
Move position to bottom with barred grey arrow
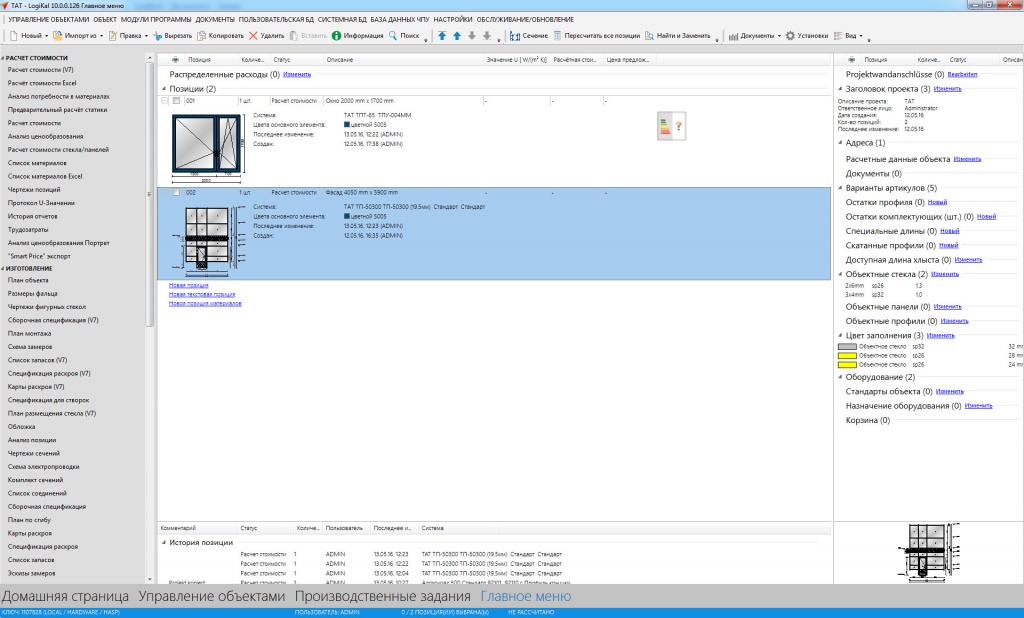[487, 36]
